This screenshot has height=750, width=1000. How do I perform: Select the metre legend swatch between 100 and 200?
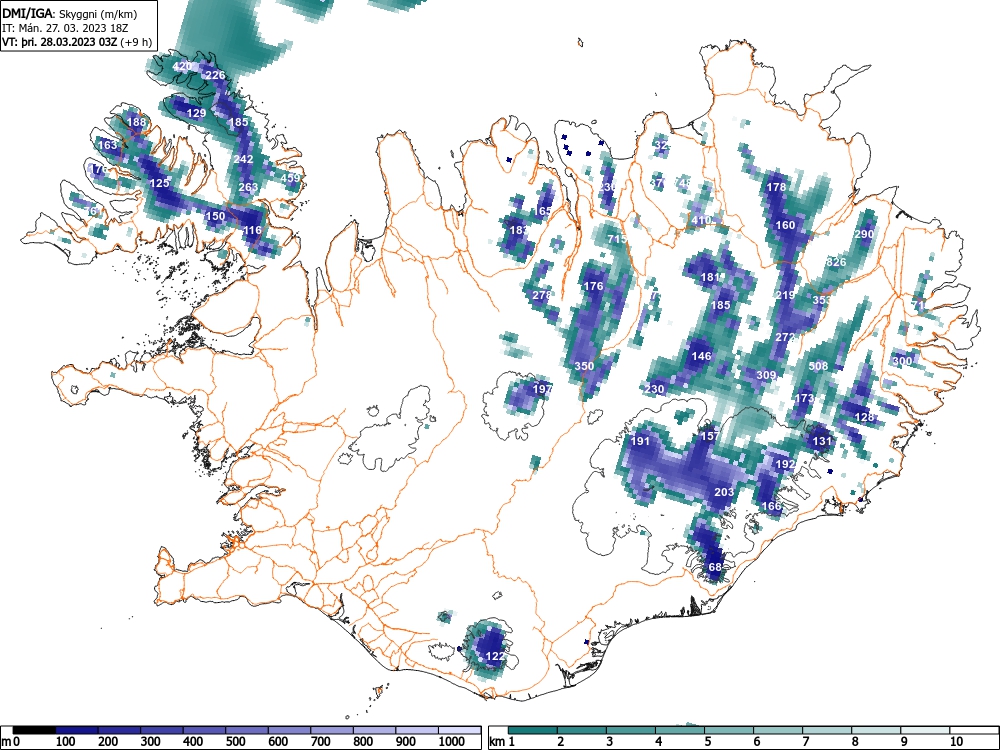[x=78, y=730]
